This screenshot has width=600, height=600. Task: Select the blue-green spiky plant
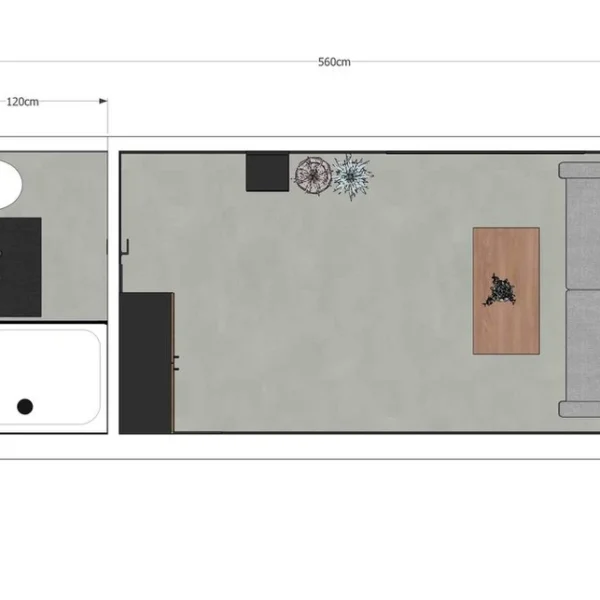pos(352,177)
